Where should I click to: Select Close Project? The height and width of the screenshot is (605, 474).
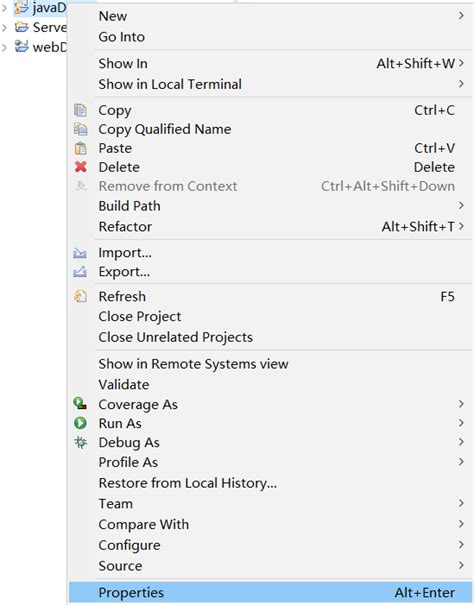270,317
